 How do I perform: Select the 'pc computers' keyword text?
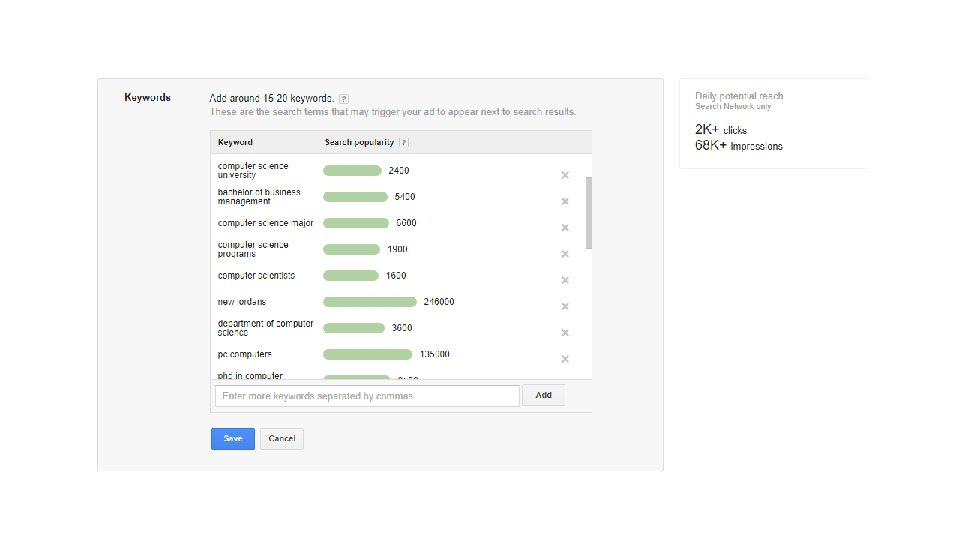(244, 354)
